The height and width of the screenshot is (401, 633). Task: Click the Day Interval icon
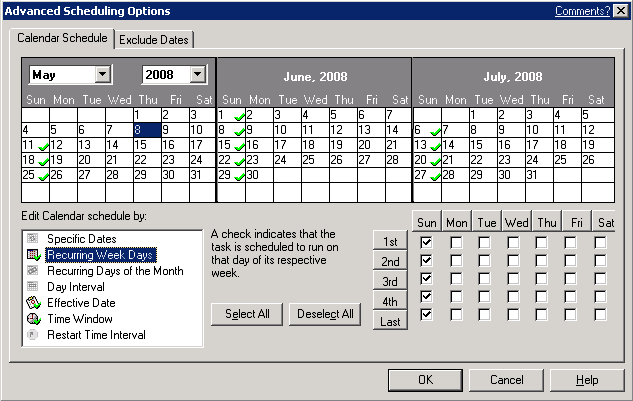(34, 287)
